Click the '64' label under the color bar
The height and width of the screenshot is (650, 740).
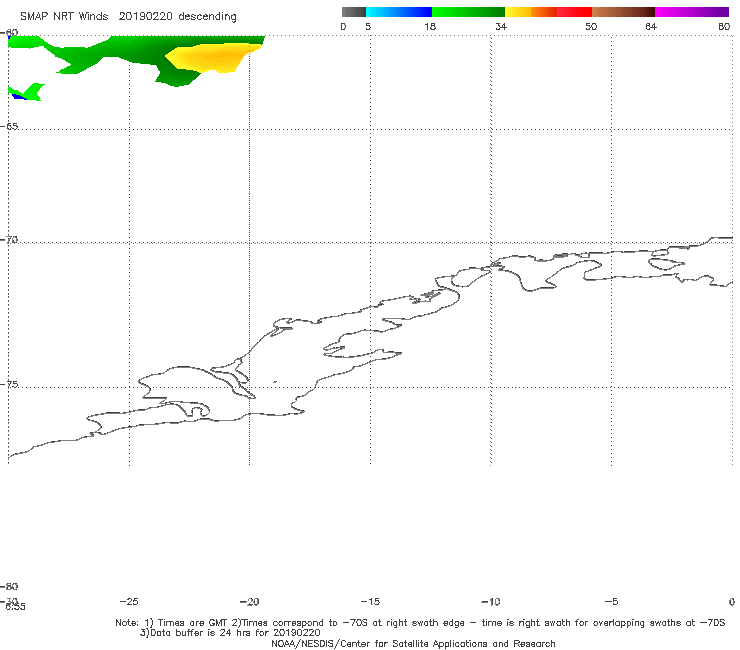pos(651,27)
